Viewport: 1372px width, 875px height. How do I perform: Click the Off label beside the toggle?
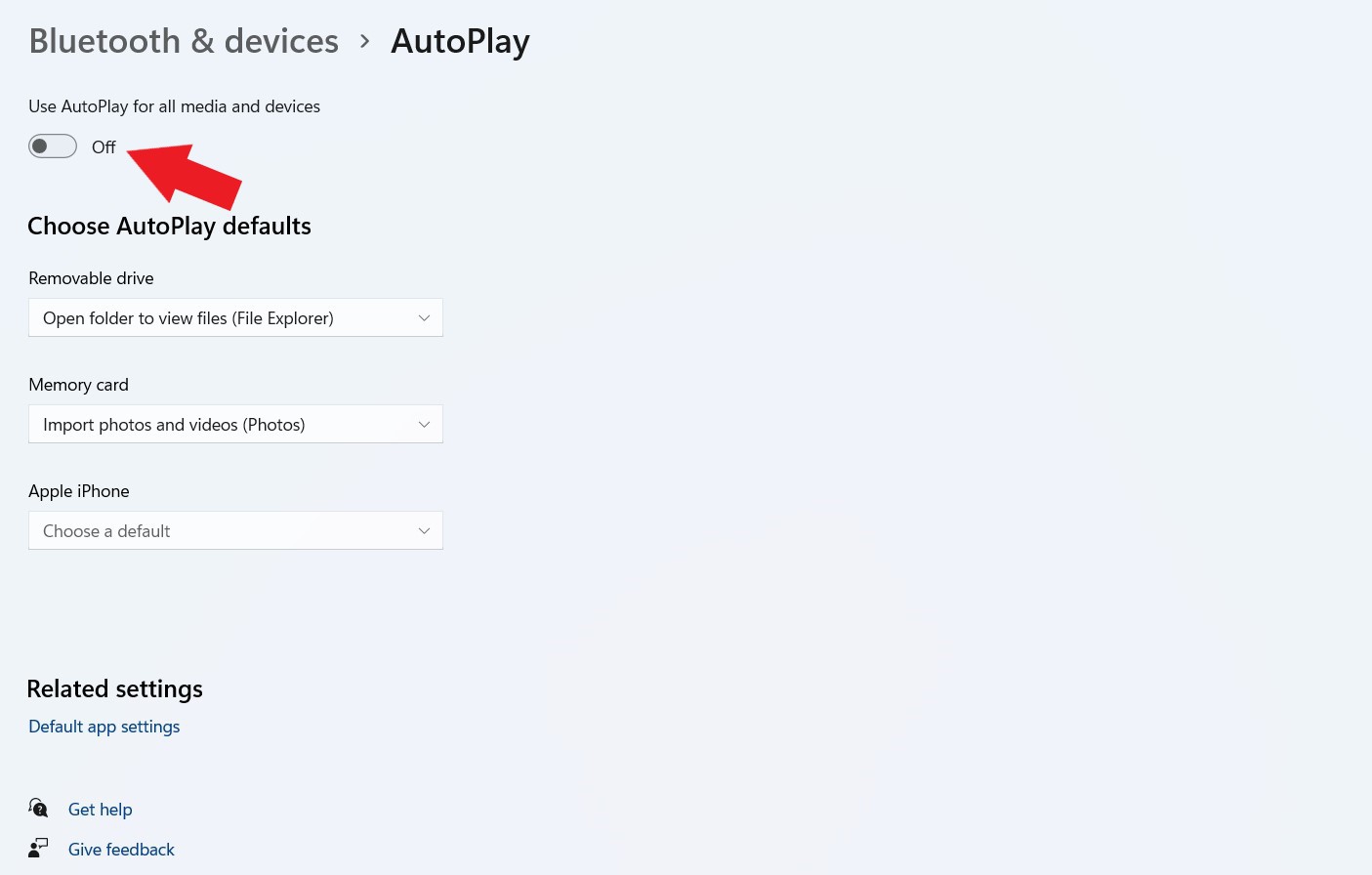[x=104, y=147]
